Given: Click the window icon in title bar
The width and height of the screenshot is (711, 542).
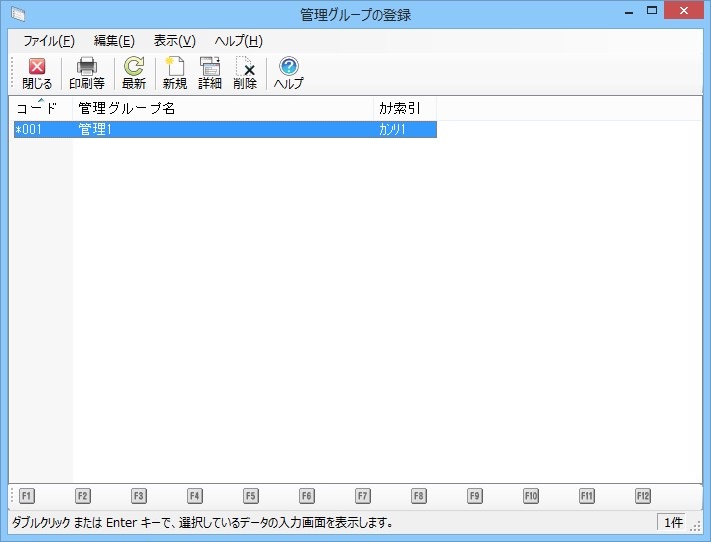Looking at the screenshot, I should [17, 14].
